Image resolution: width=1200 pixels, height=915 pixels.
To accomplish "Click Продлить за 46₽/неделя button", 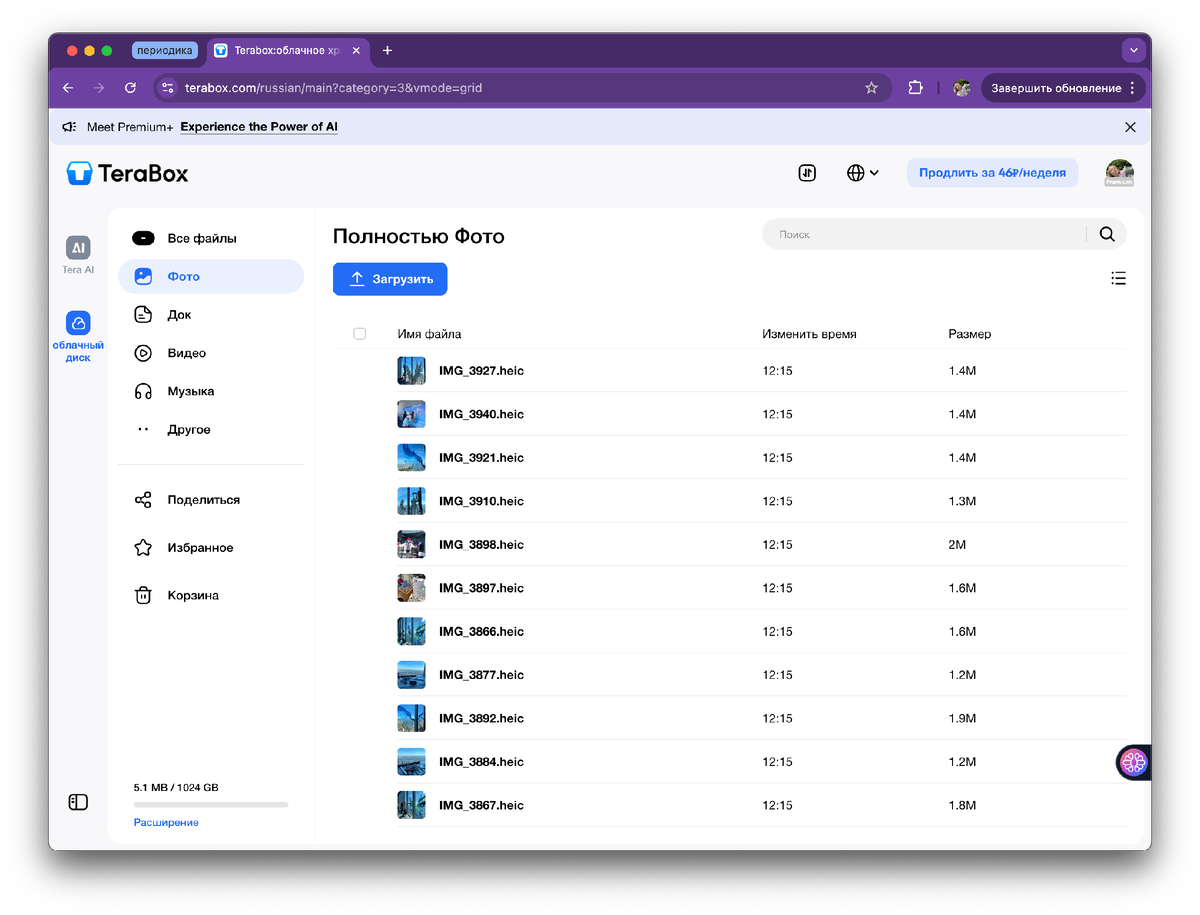I will tap(992, 173).
